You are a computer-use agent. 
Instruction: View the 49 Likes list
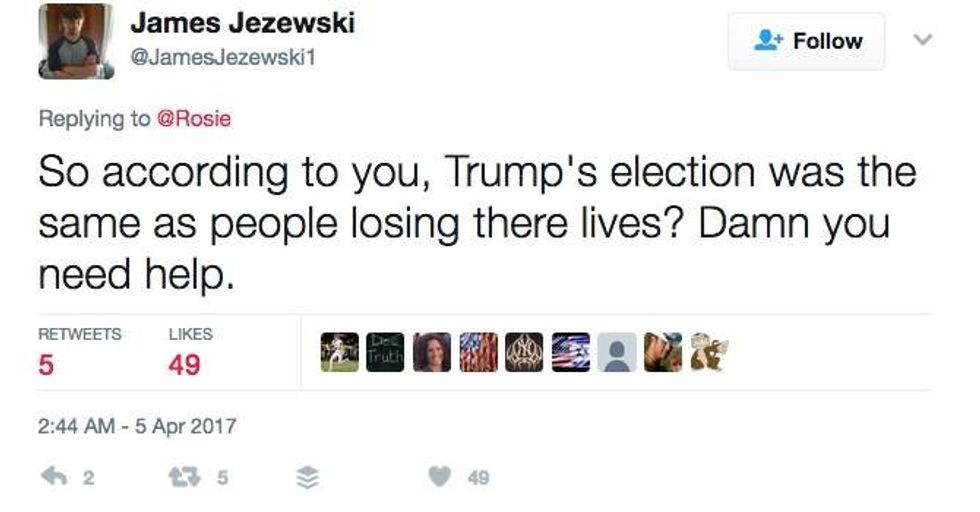pos(189,352)
